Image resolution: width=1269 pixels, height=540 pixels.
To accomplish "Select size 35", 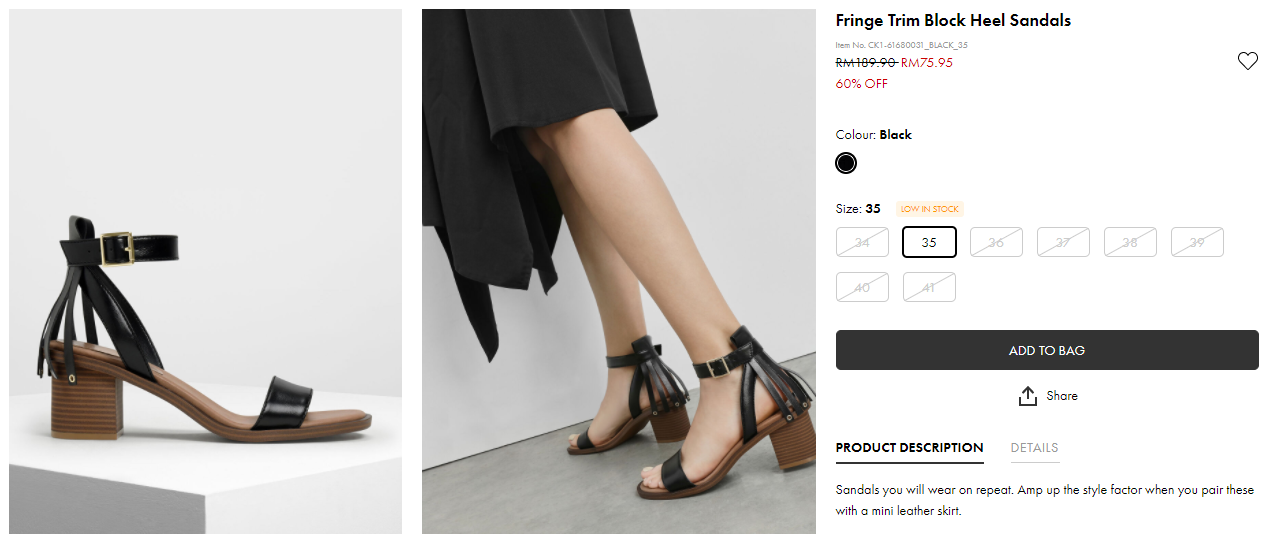I will tap(929, 242).
